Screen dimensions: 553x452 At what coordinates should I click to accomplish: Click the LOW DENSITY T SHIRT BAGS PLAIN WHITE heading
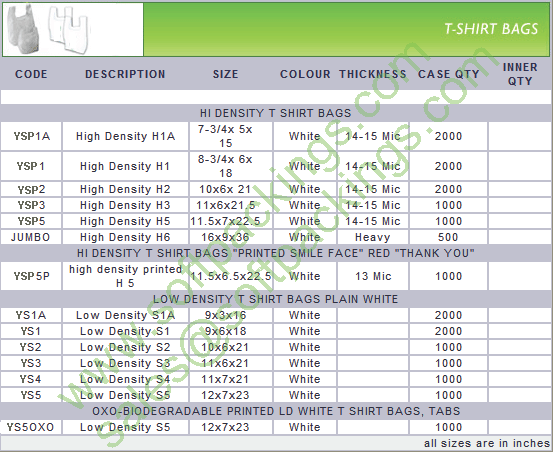coord(276,299)
